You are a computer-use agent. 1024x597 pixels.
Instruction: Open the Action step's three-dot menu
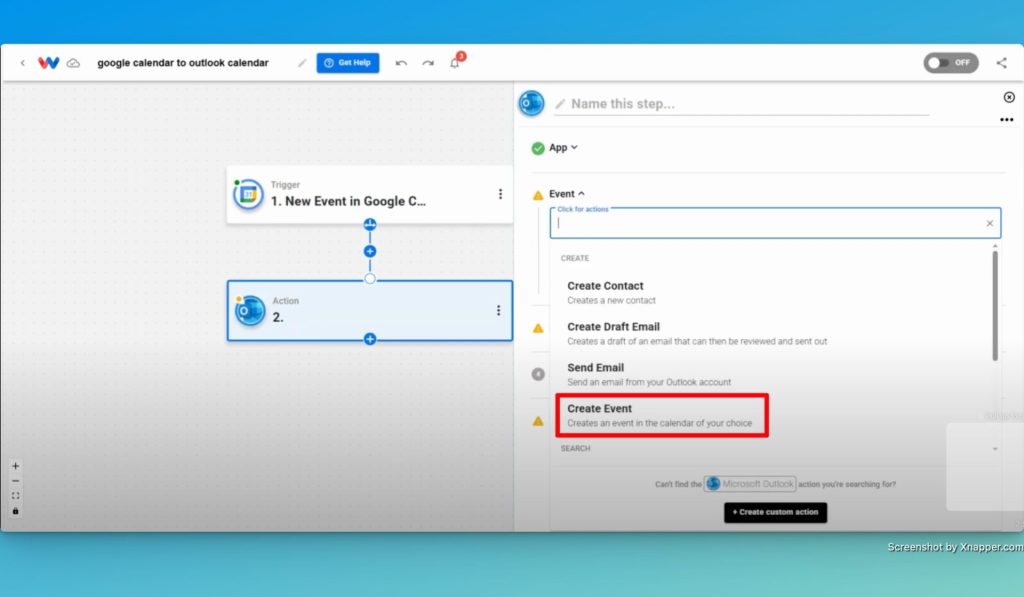[x=498, y=310]
